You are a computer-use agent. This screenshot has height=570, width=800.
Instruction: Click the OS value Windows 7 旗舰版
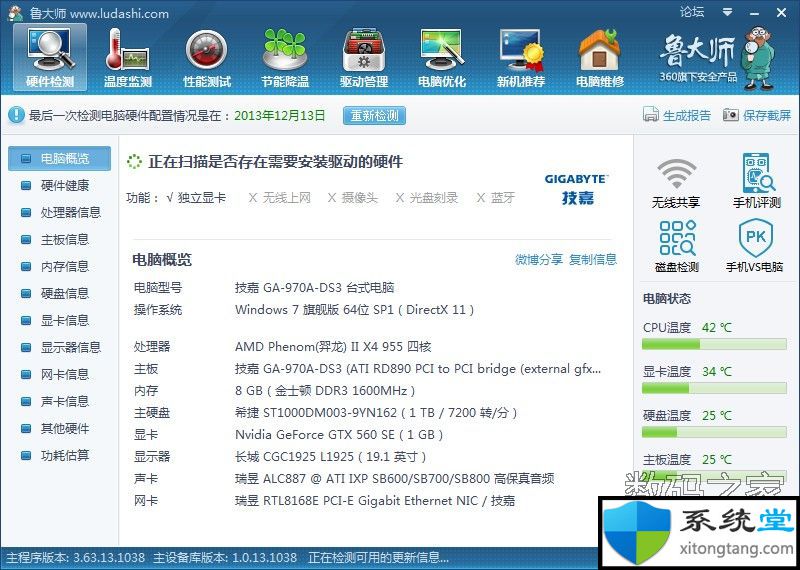point(355,310)
